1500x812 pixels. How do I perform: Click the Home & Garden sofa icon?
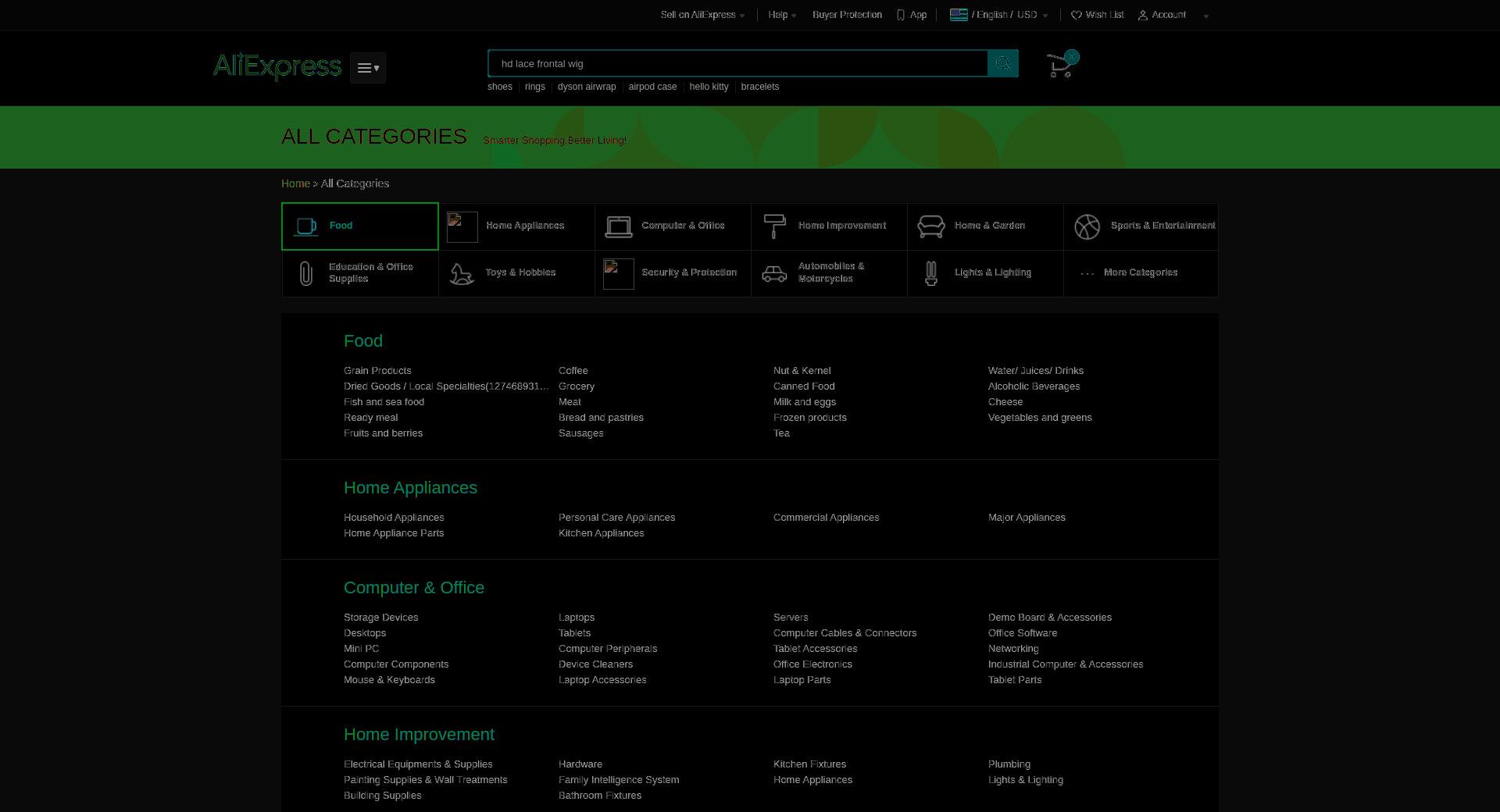point(931,226)
